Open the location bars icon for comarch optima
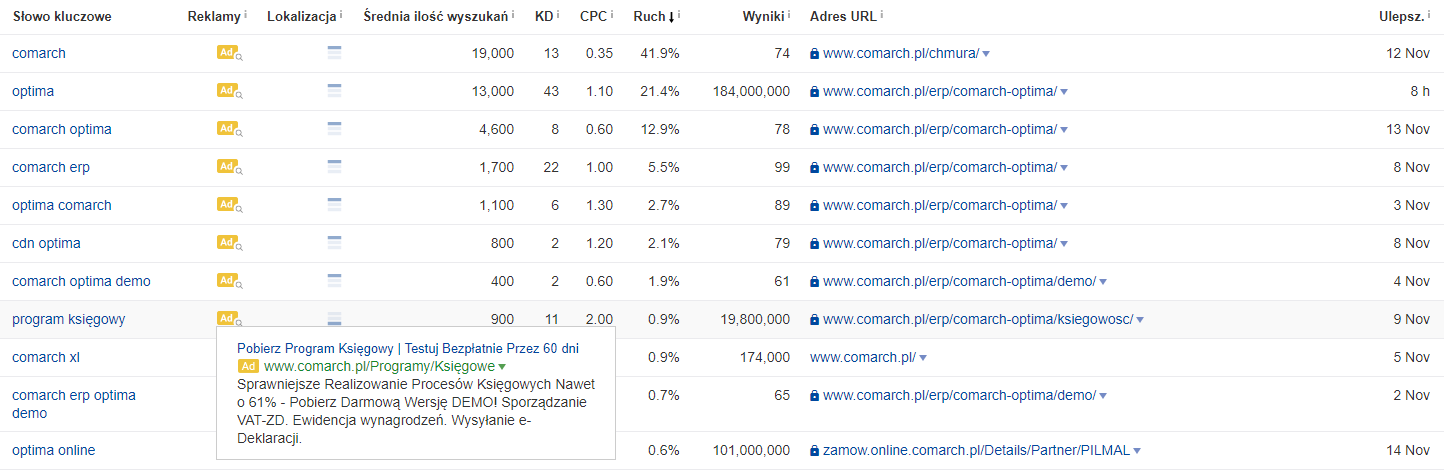 [335, 129]
